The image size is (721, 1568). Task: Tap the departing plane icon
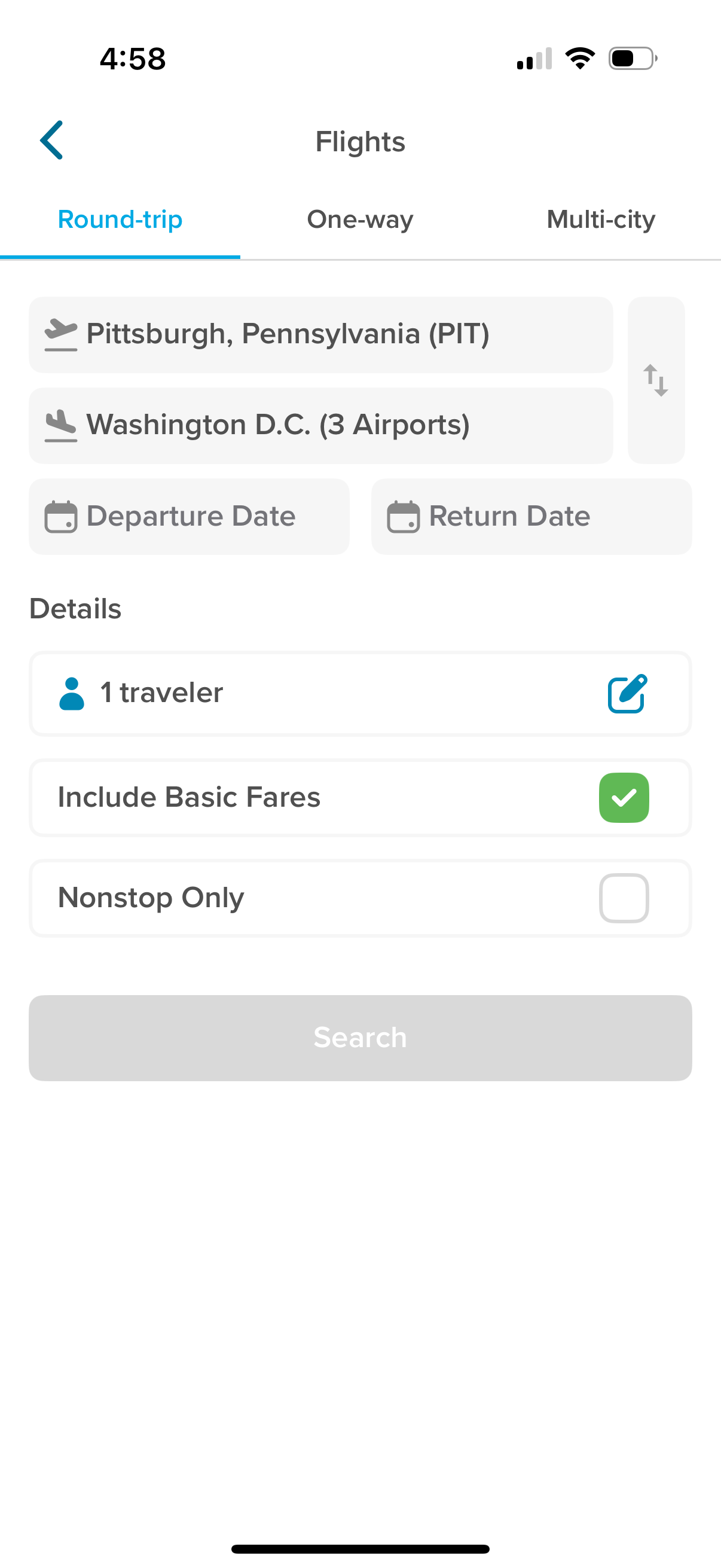pyautogui.click(x=61, y=335)
